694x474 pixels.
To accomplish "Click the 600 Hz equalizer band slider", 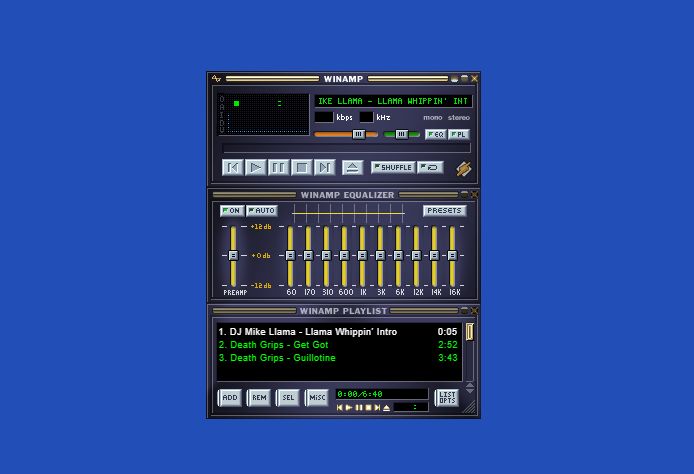I will coord(344,255).
